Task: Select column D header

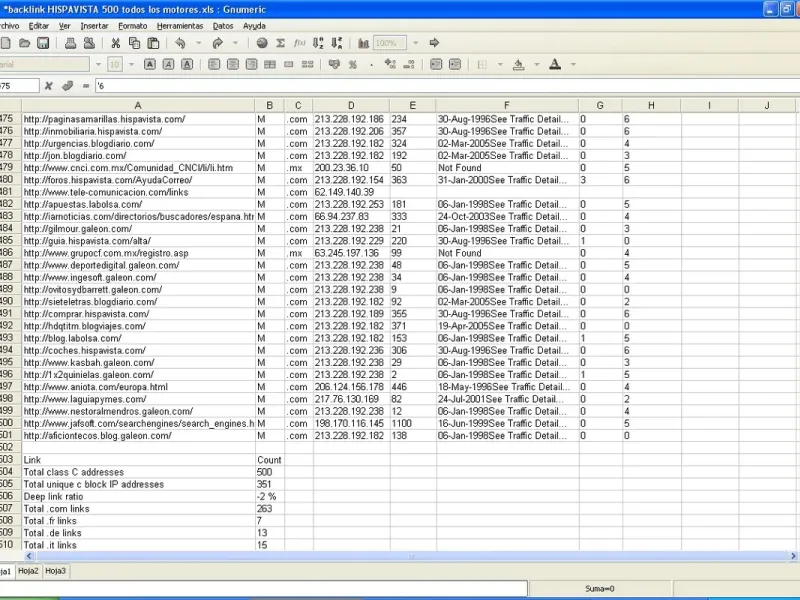Action: pyautogui.click(x=351, y=106)
